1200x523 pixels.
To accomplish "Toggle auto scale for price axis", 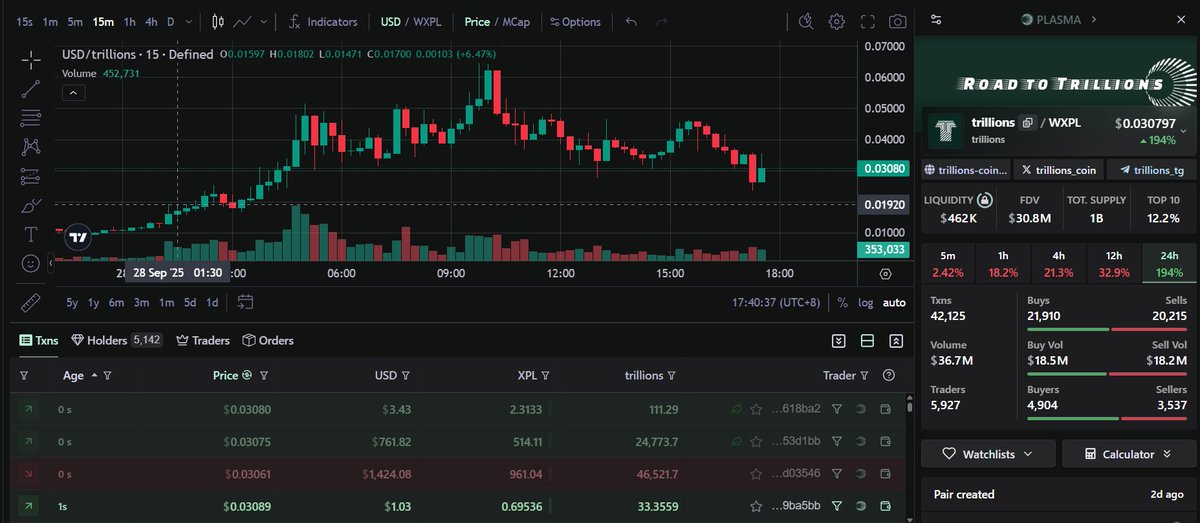I will tap(894, 302).
